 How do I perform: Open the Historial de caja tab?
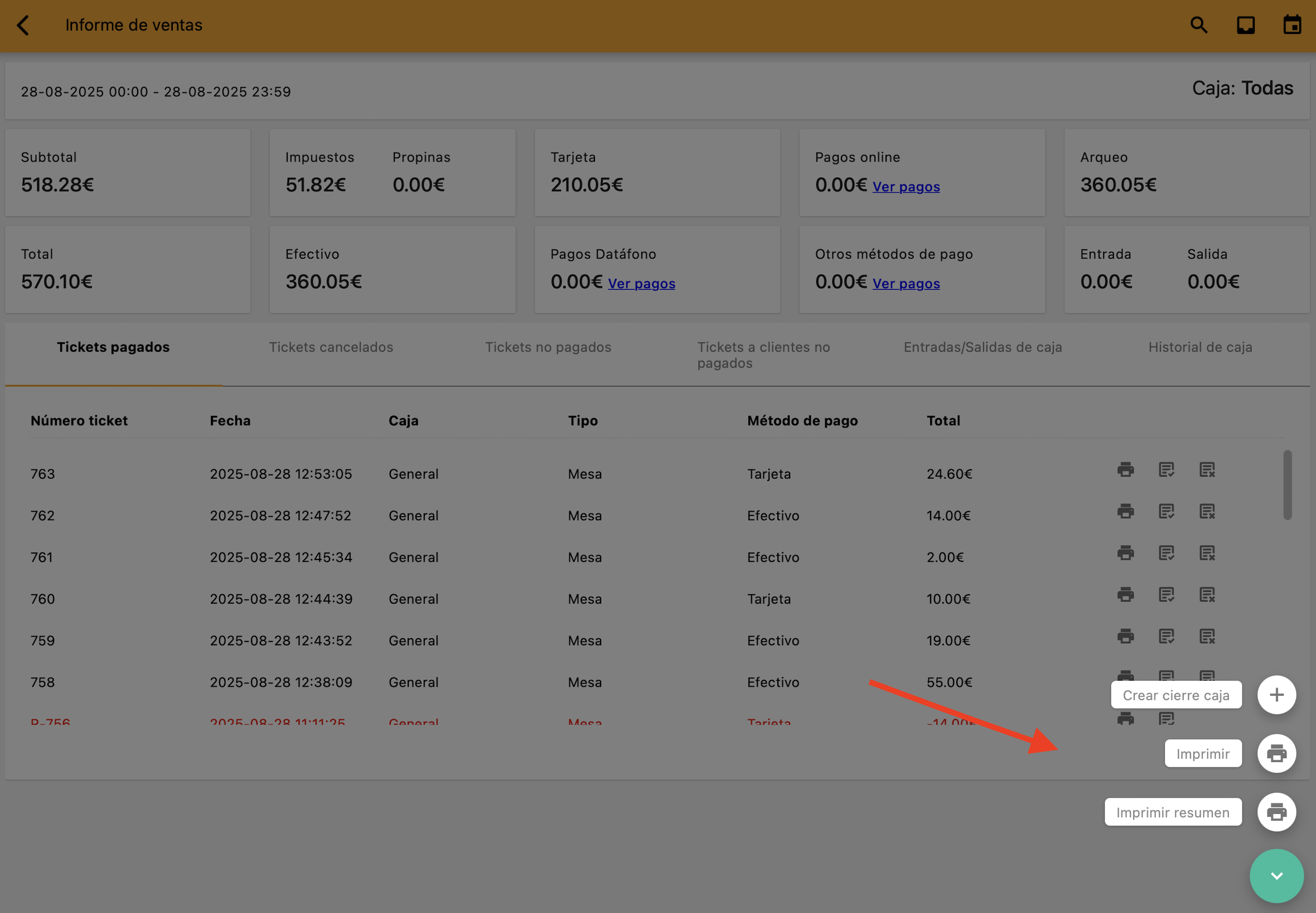1200,347
